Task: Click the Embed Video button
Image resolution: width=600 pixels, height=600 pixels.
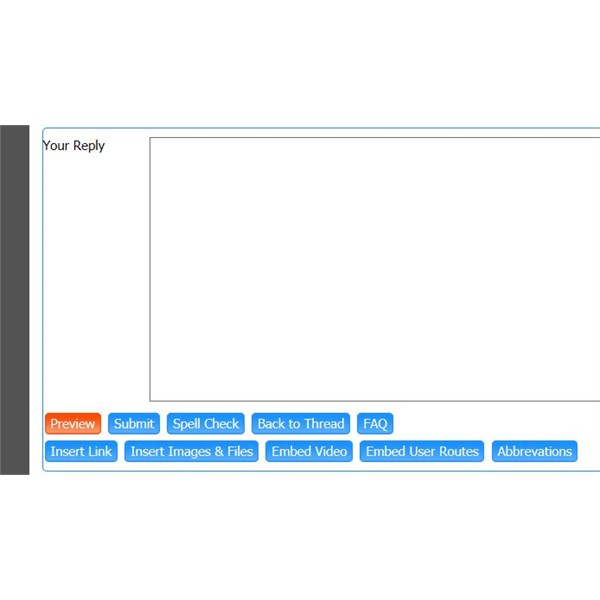Action: (x=309, y=451)
